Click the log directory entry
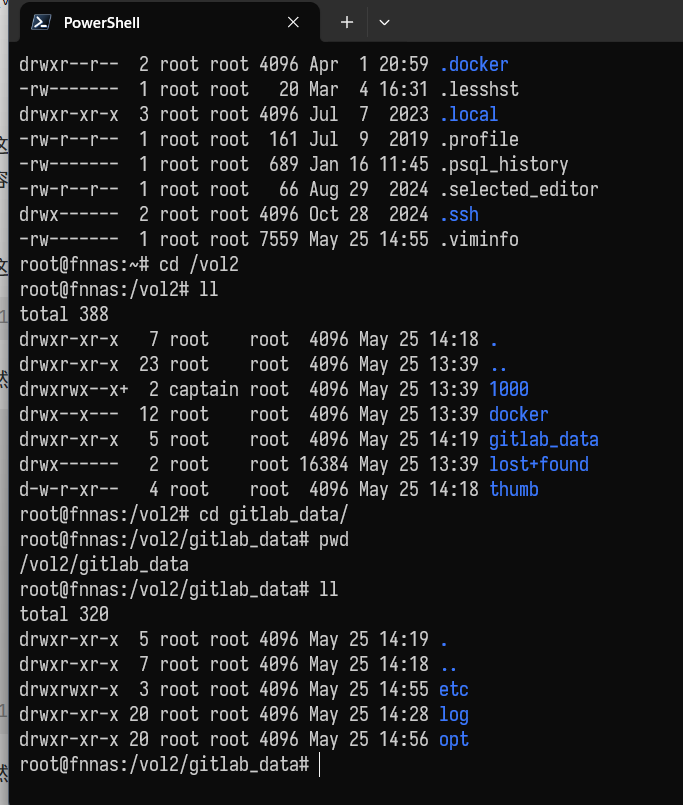Screen dimensions: 683x805 coord(453,715)
